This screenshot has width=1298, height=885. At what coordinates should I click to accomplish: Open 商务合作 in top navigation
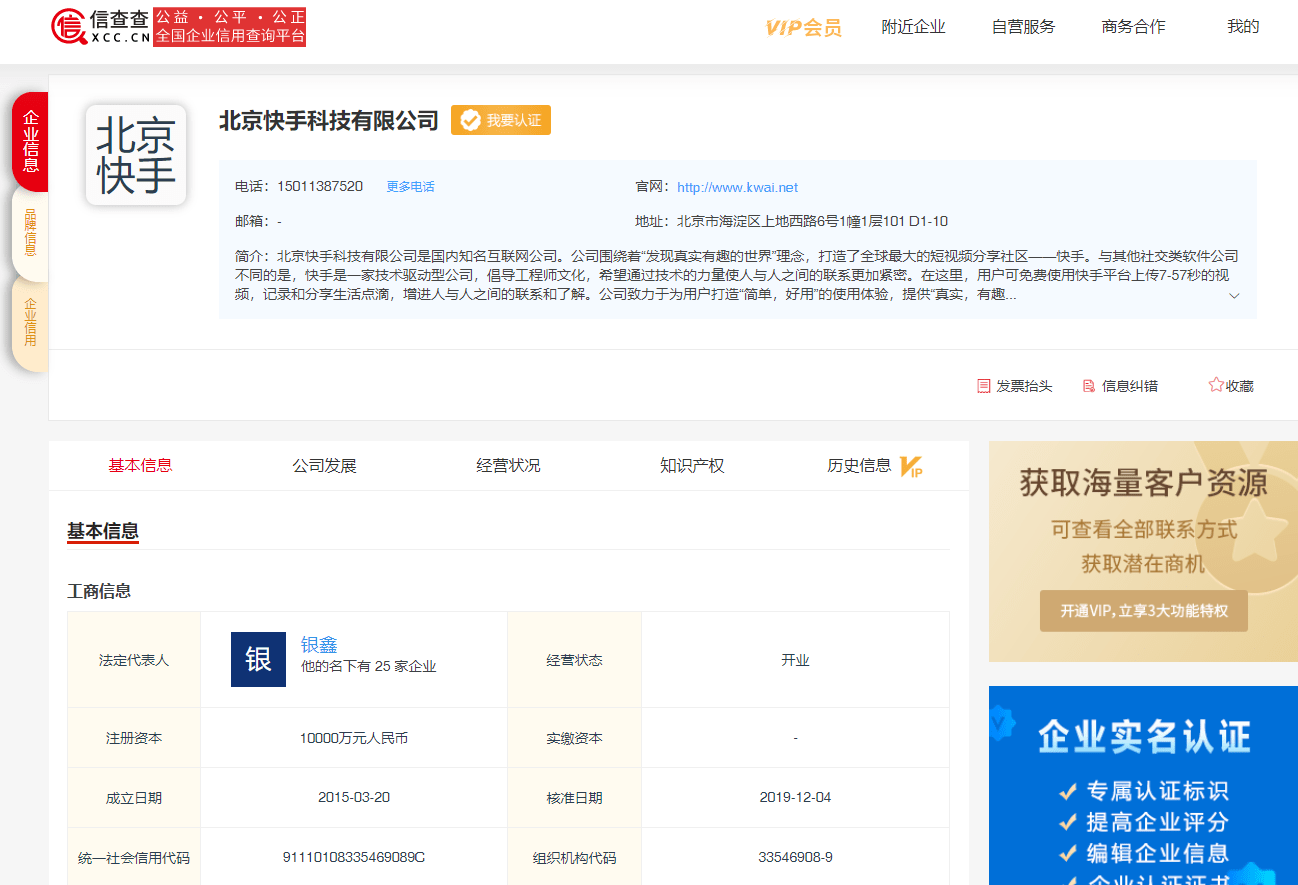[1133, 27]
